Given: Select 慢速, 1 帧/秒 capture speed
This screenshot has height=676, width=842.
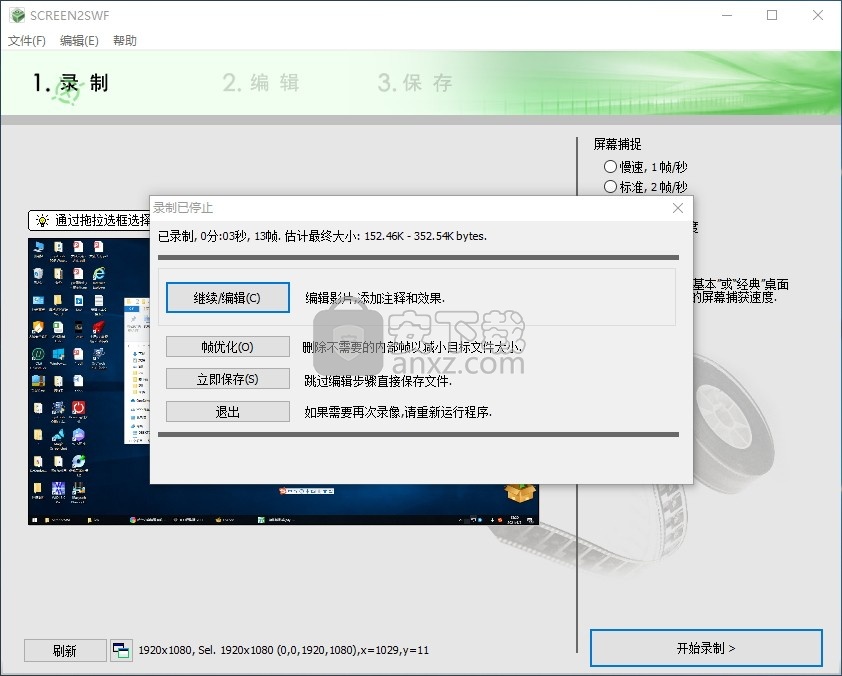Looking at the screenshot, I should coord(645,167).
